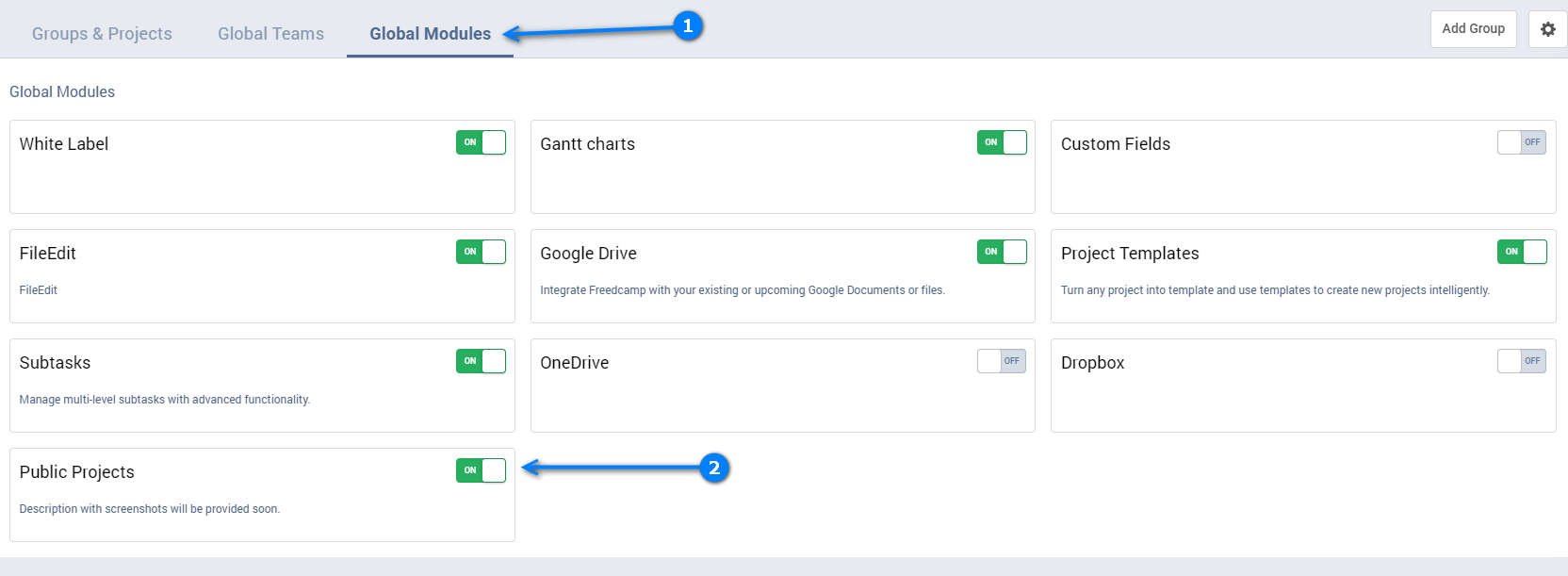The image size is (1568, 576).
Task: Disable the Project Templates toggle
Action: pos(1521,252)
